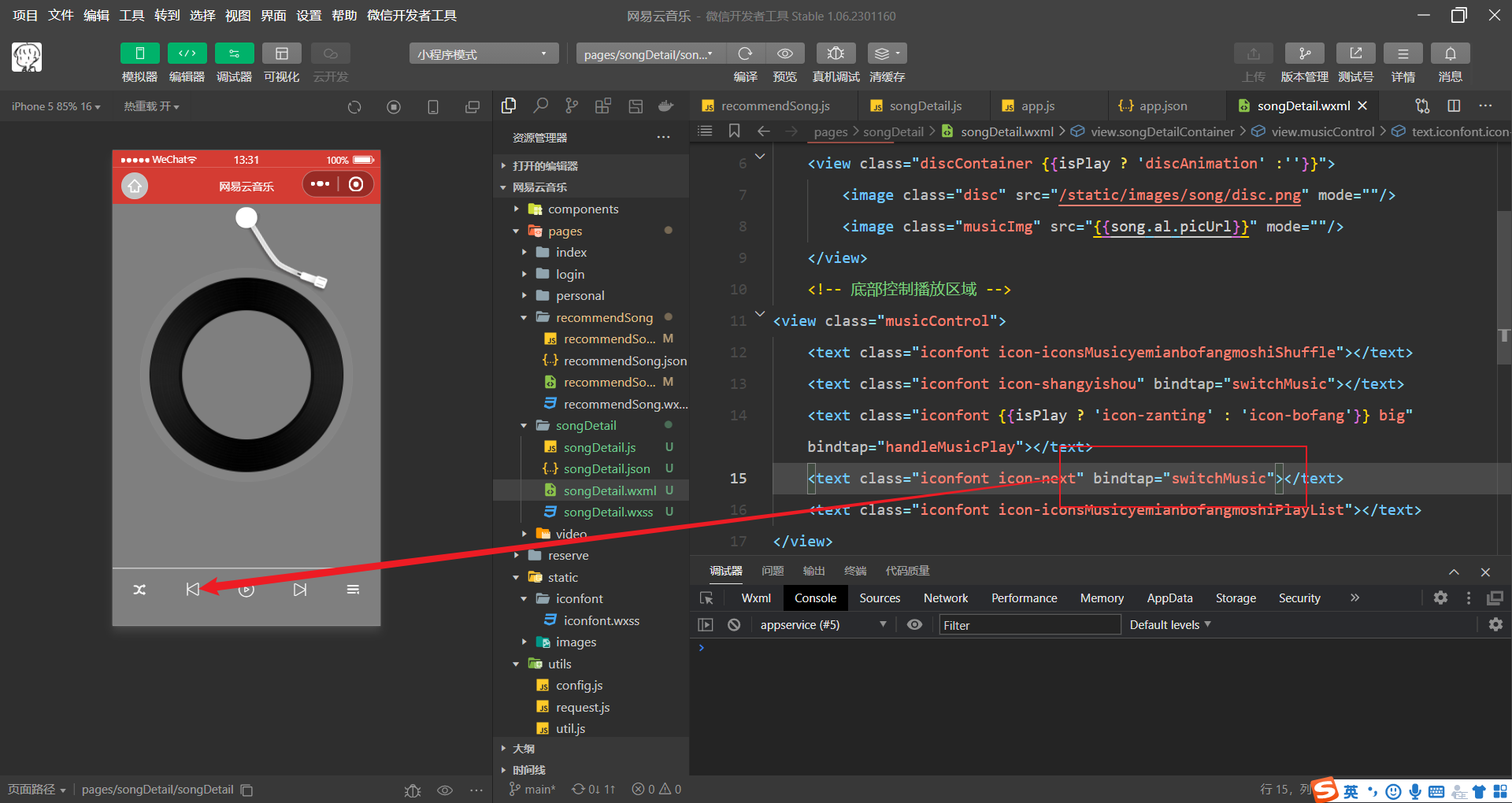Click the main* git branch in status bar
Image resolution: width=1512 pixels, height=803 pixels.
tap(532, 789)
